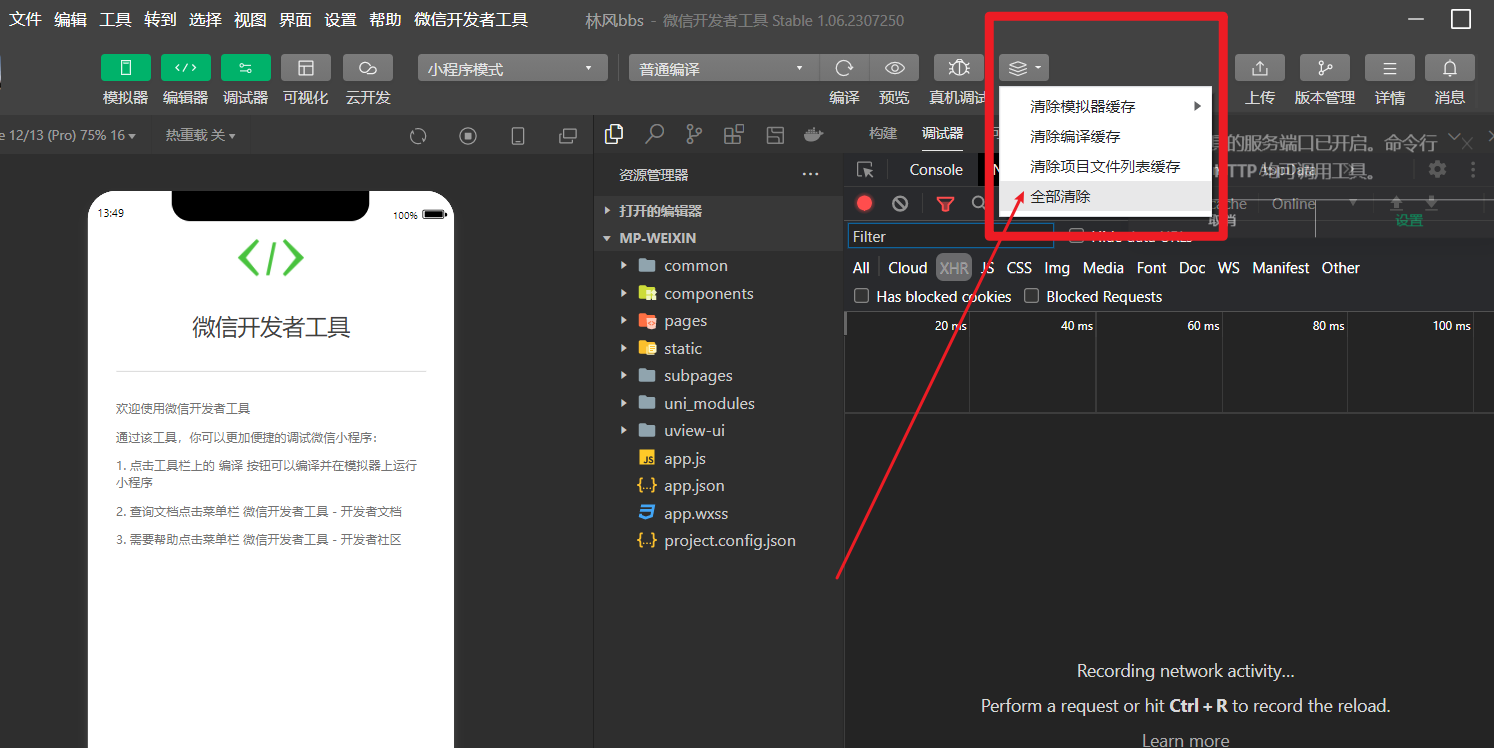Detach simulator into separate window icon
Screen dimensions: 1494x748
pyautogui.click(x=568, y=136)
